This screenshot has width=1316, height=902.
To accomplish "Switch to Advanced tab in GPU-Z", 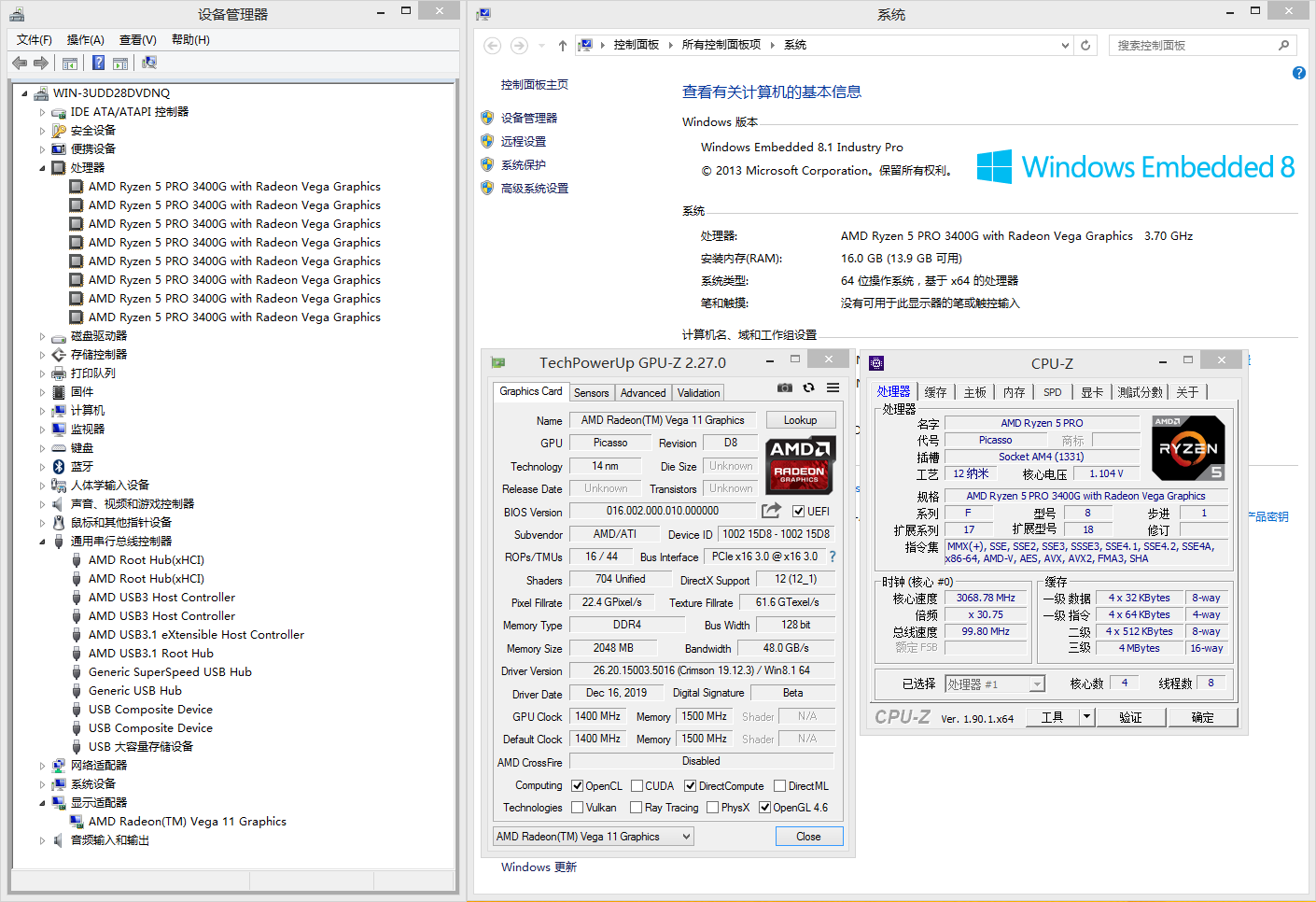I will pos(643,393).
